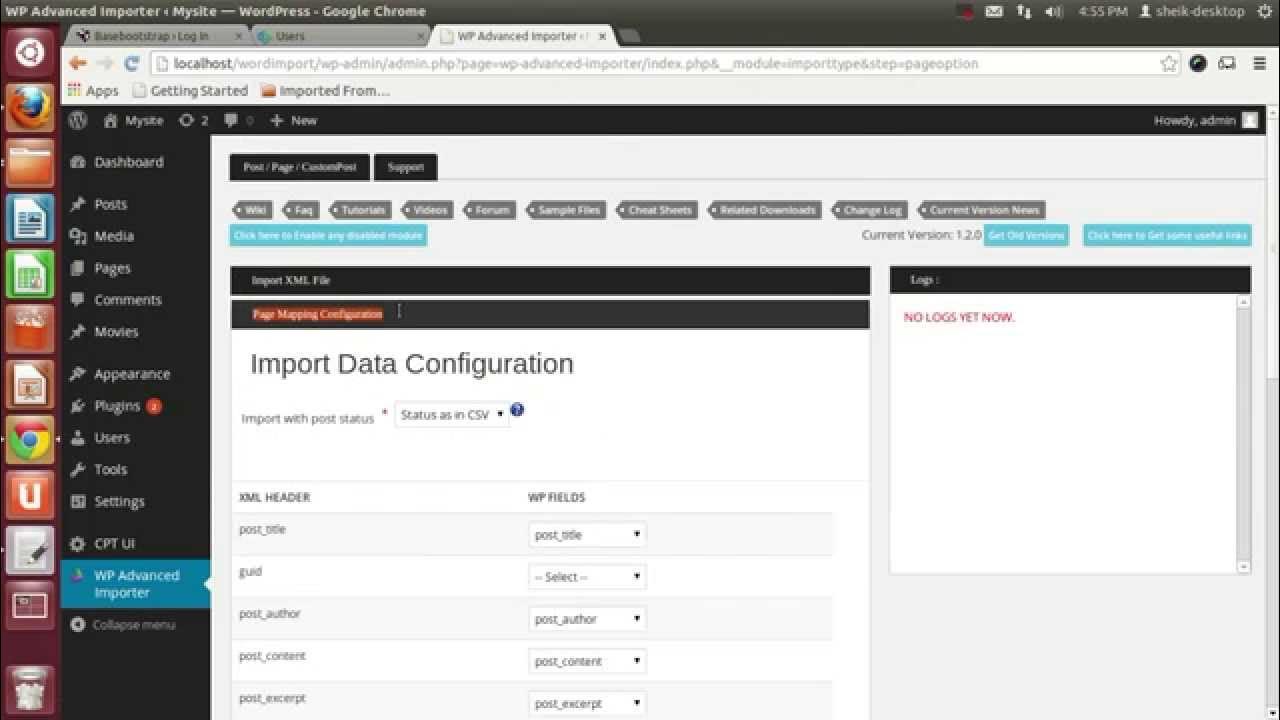Viewport: 1280px width, 720px height.
Task: Open Trash icon in the dock
Action: click(29, 688)
